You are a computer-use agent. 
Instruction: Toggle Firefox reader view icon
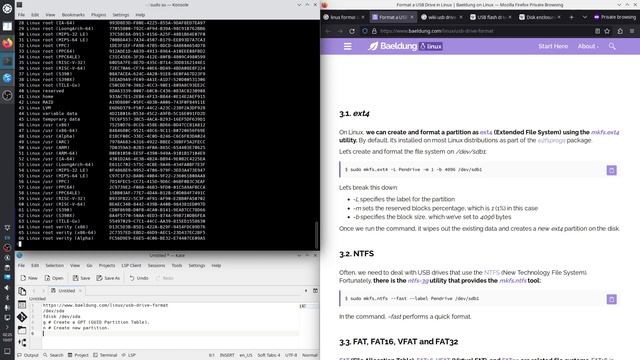597,31
